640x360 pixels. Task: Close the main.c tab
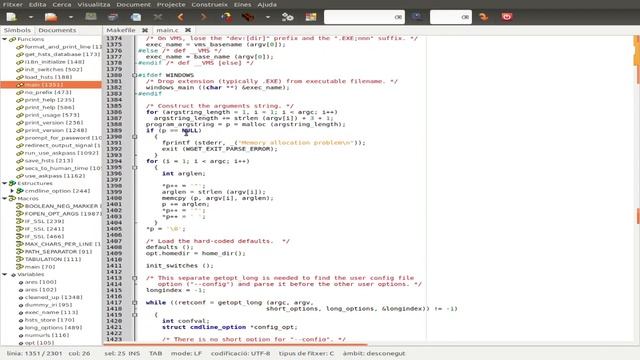point(188,30)
